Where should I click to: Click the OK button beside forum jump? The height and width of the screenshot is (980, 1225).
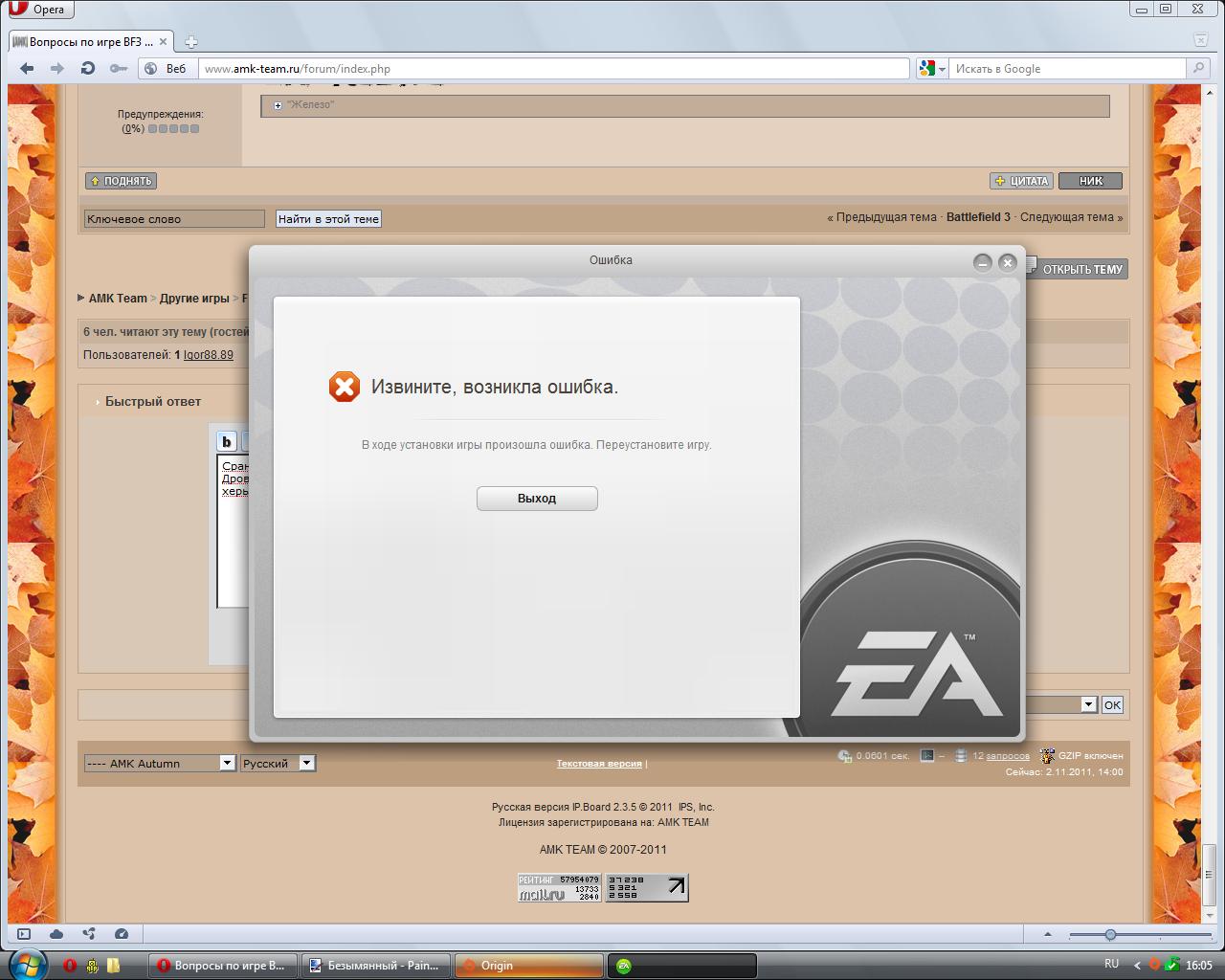[1111, 704]
